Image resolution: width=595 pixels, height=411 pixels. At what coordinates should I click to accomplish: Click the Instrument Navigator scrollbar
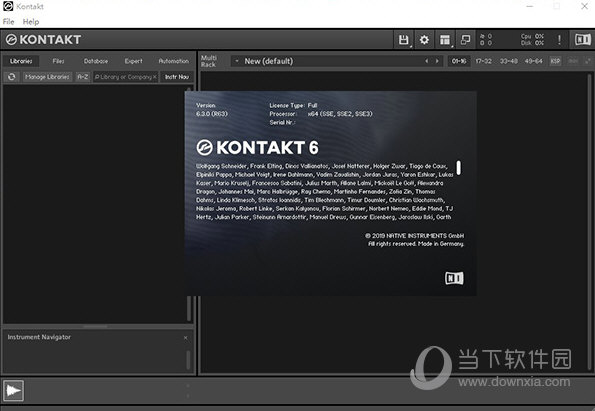pyautogui.click(x=188, y=359)
